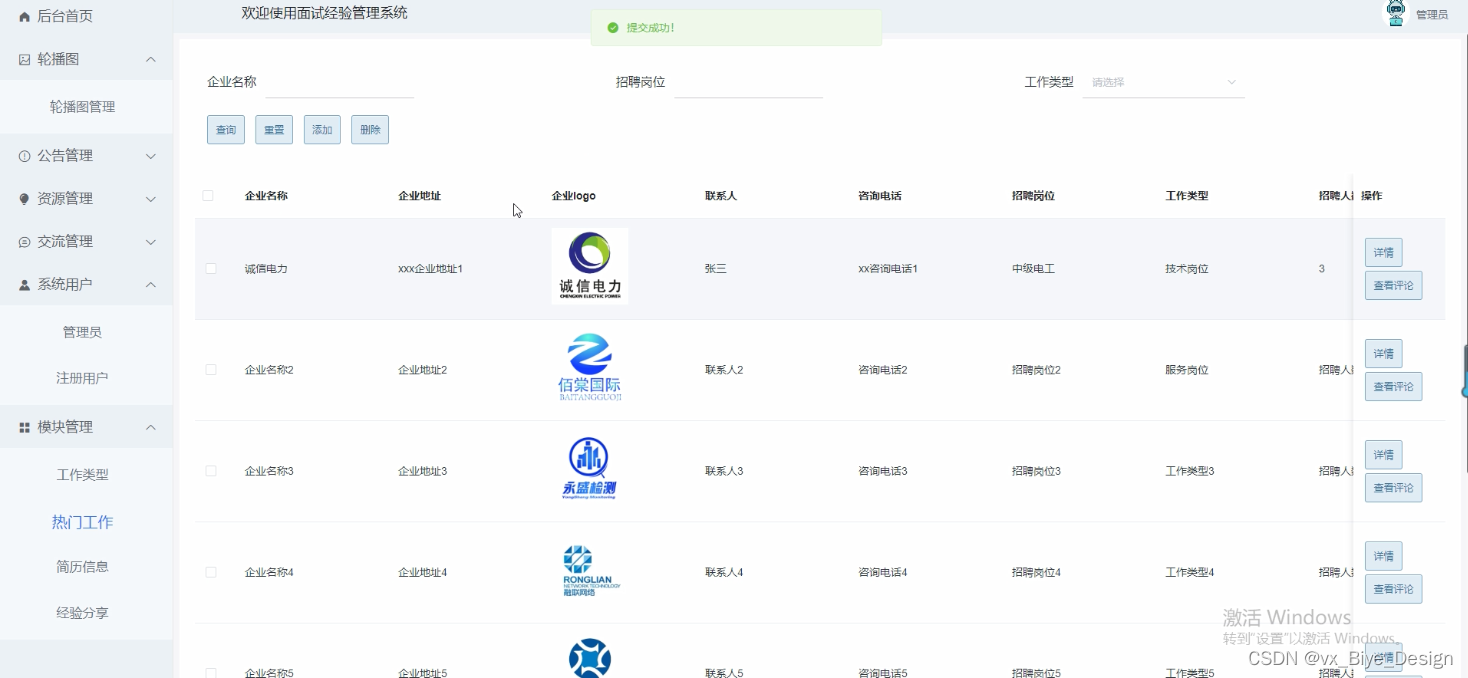Viewport: 1468px width, 678px height.
Task: Open the RONGLIAN logo thumbnail
Action: coord(590,570)
